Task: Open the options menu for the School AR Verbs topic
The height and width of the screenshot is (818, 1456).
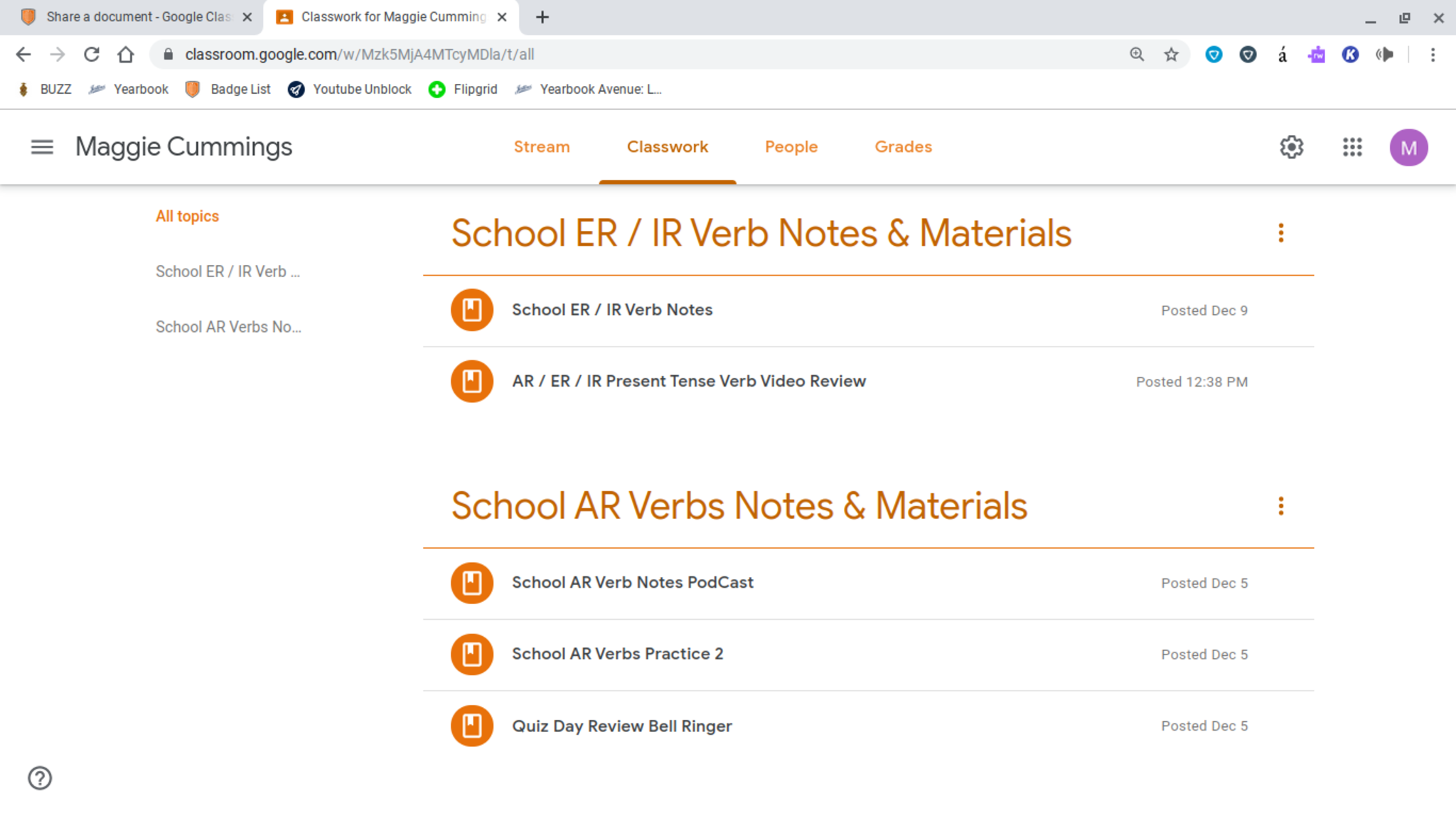Action: (1280, 506)
